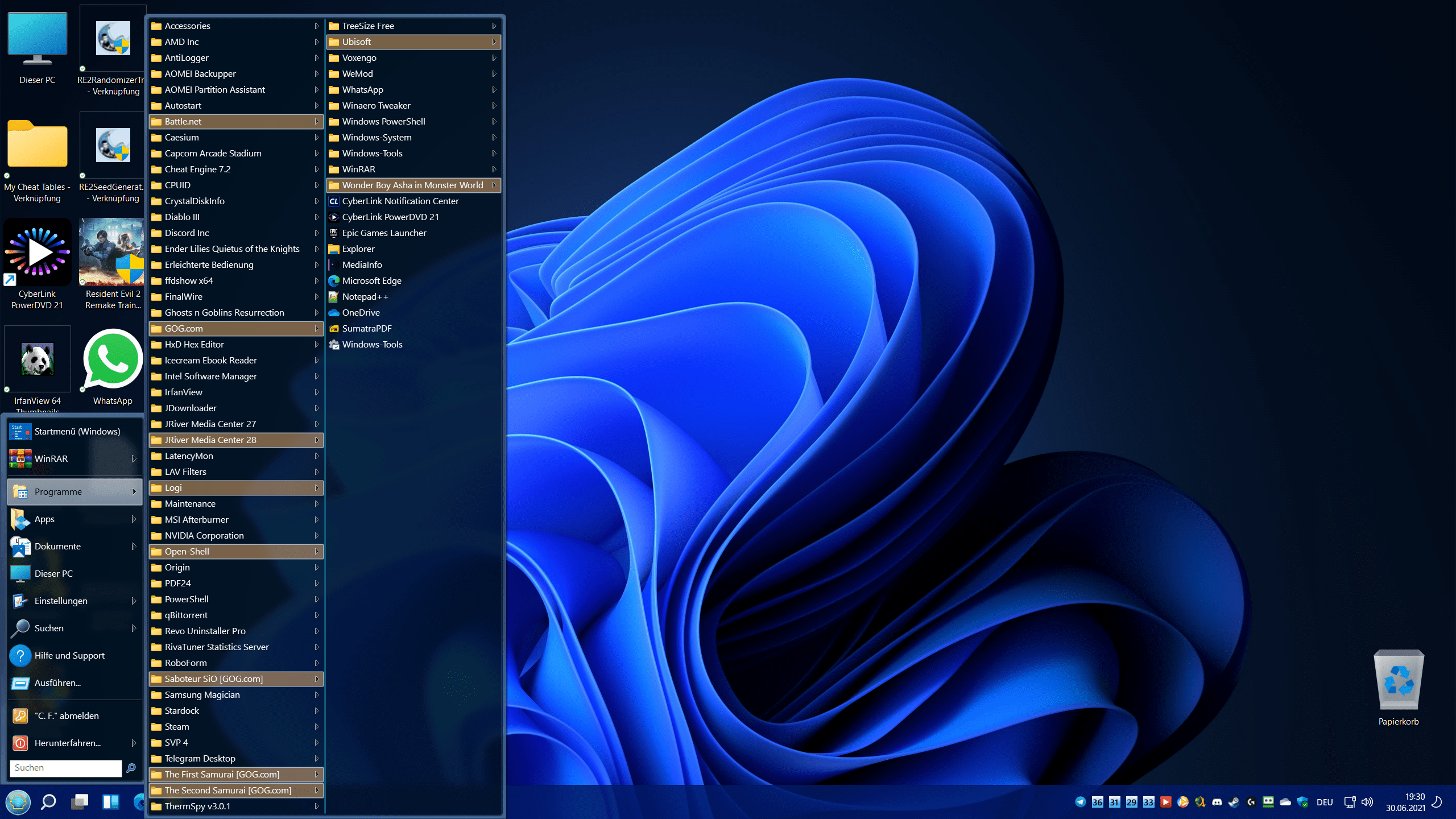
Task: Launch OneDrive from menu
Action: pyautogui.click(x=361, y=312)
